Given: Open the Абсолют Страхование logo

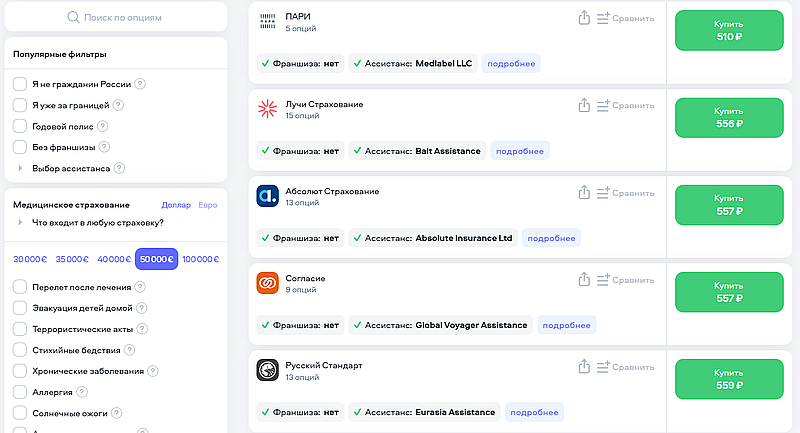Looking at the screenshot, I should (x=267, y=196).
